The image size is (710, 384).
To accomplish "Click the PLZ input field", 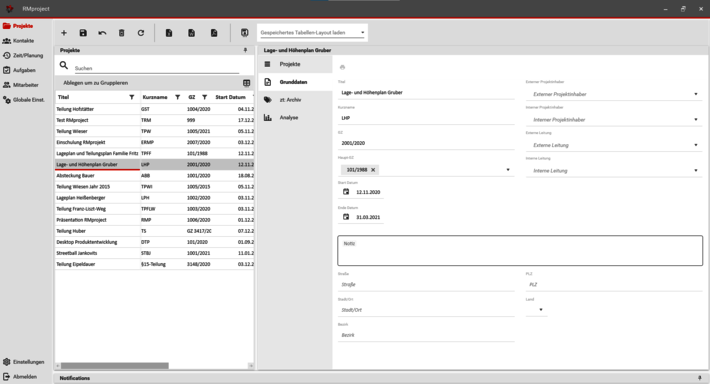I will (614, 284).
